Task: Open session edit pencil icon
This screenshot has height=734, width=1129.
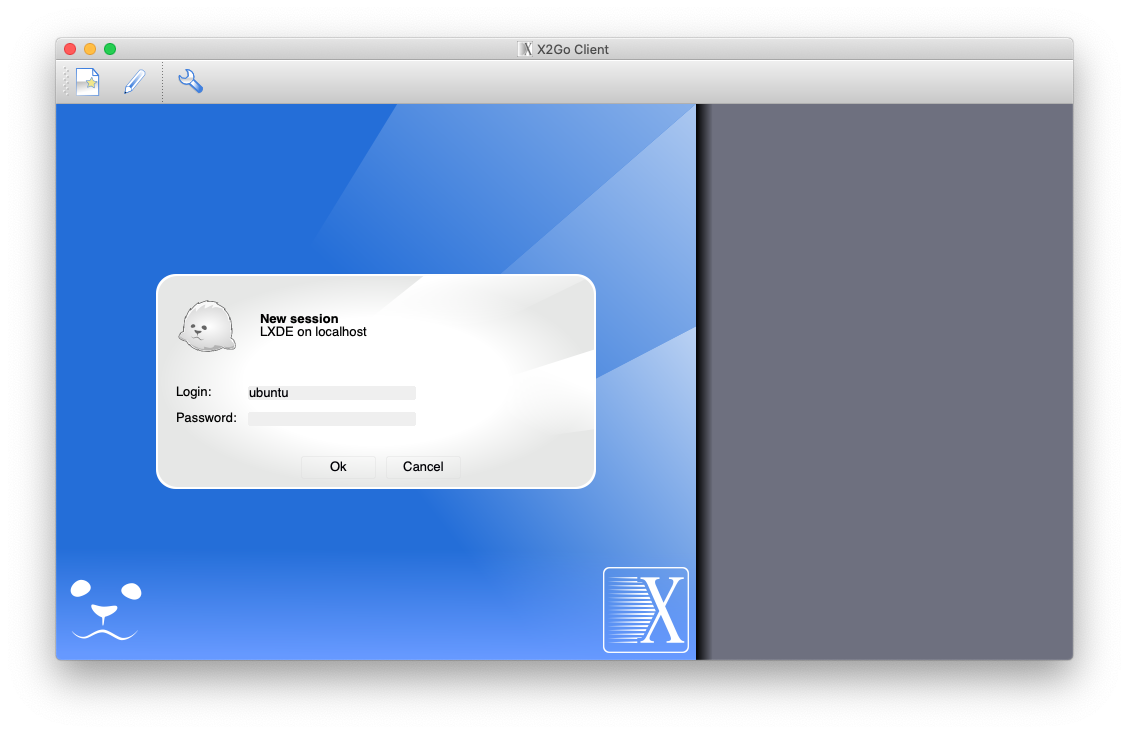Action: pyautogui.click(x=134, y=81)
